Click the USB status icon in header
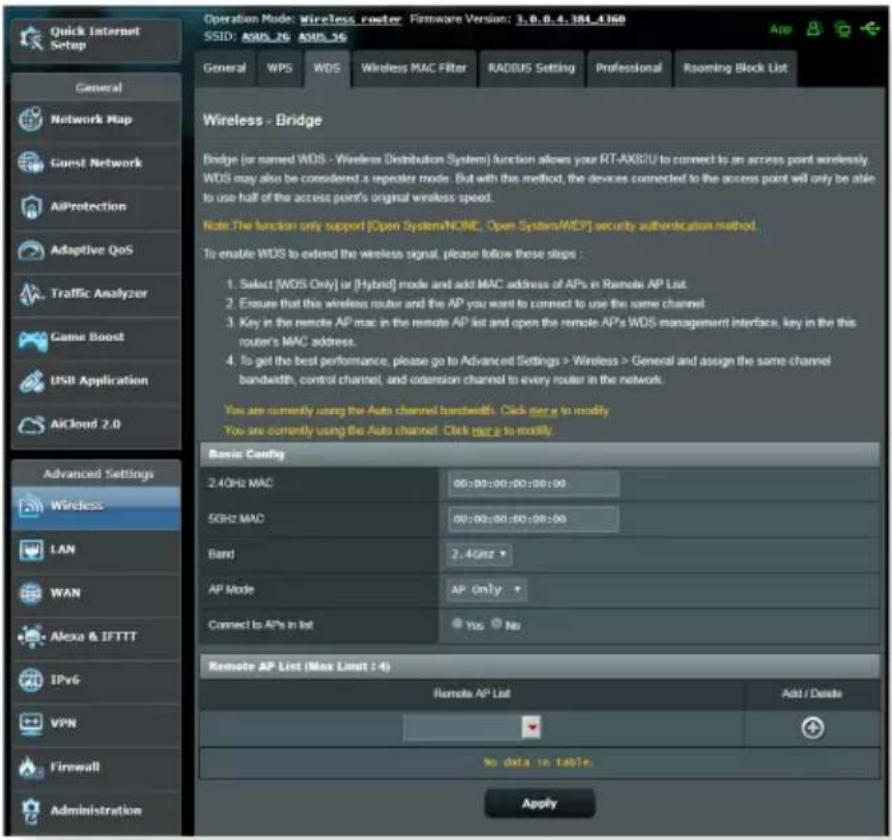 click(x=870, y=27)
